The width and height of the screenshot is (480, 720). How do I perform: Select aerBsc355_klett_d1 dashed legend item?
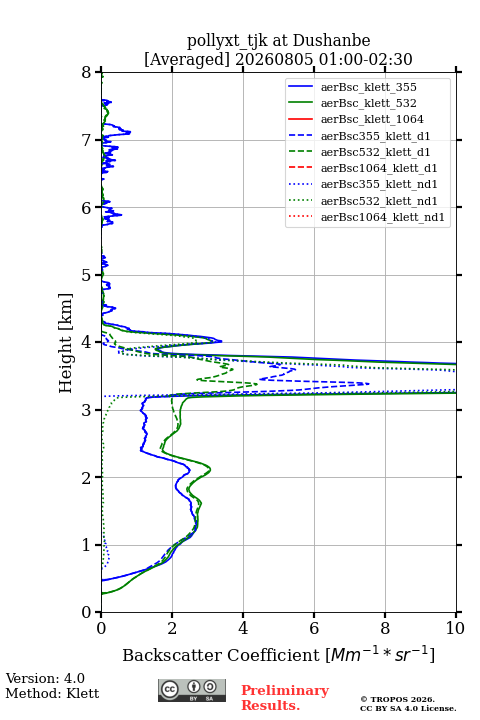pos(359,135)
